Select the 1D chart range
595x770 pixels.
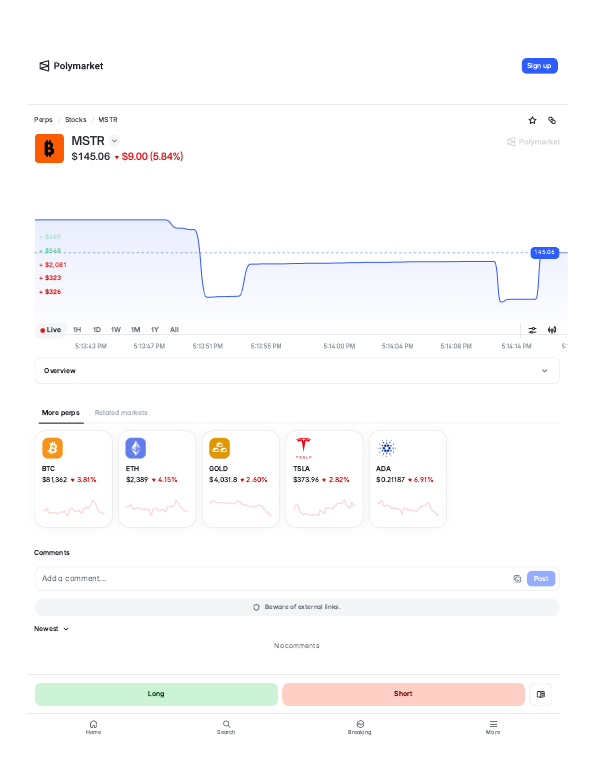[97, 330]
